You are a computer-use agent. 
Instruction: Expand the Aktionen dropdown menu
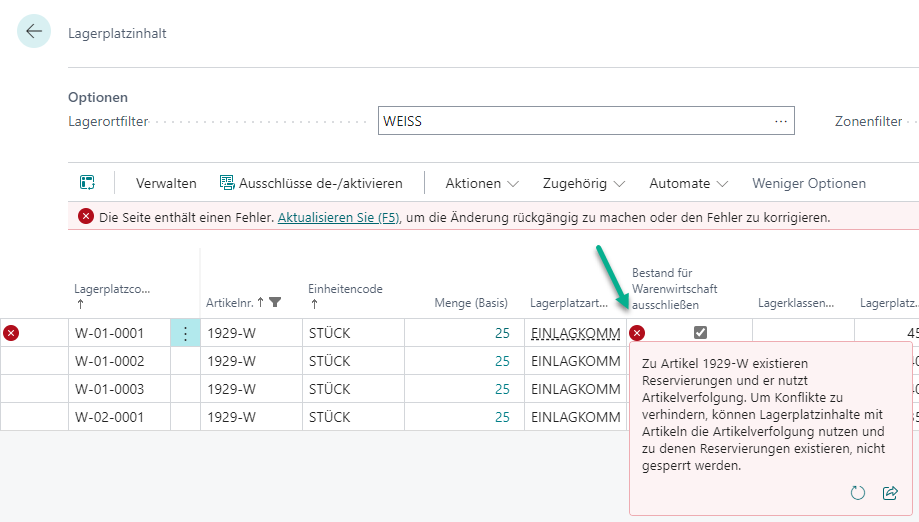pyautogui.click(x=482, y=183)
